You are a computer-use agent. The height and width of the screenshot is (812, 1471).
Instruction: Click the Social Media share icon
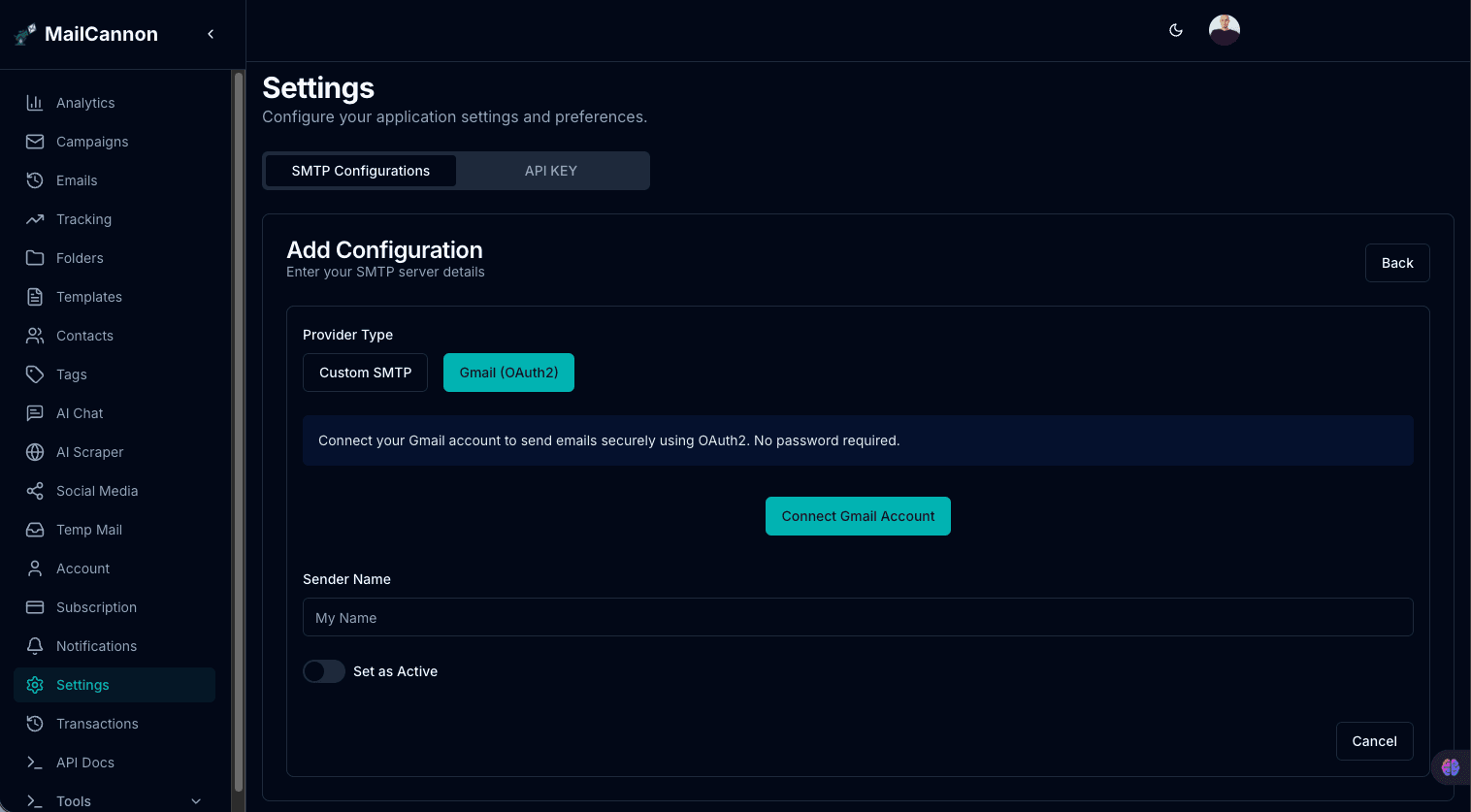tap(35, 491)
